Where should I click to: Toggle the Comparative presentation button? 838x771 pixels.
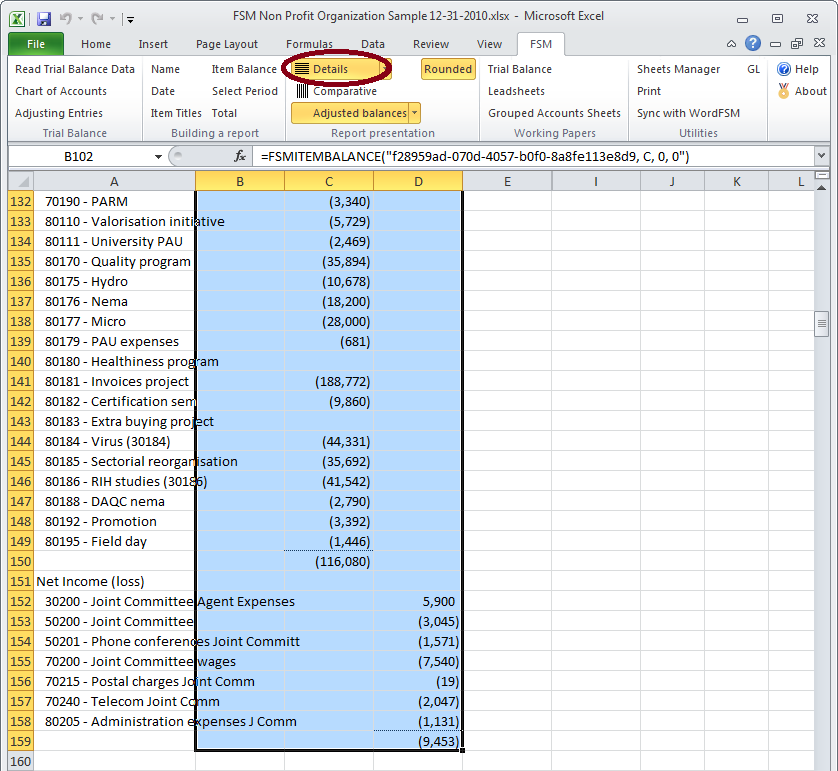click(x=337, y=91)
